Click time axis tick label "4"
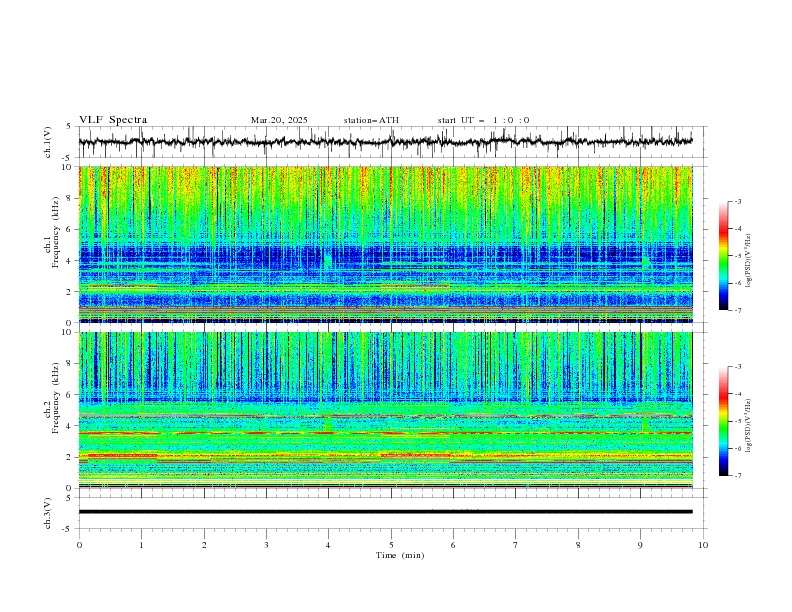The image size is (792, 612). (328, 545)
